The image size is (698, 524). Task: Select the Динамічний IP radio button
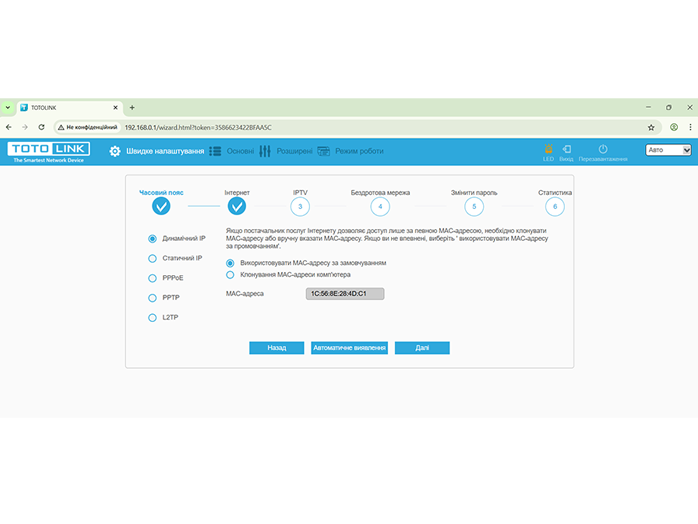point(152,239)
